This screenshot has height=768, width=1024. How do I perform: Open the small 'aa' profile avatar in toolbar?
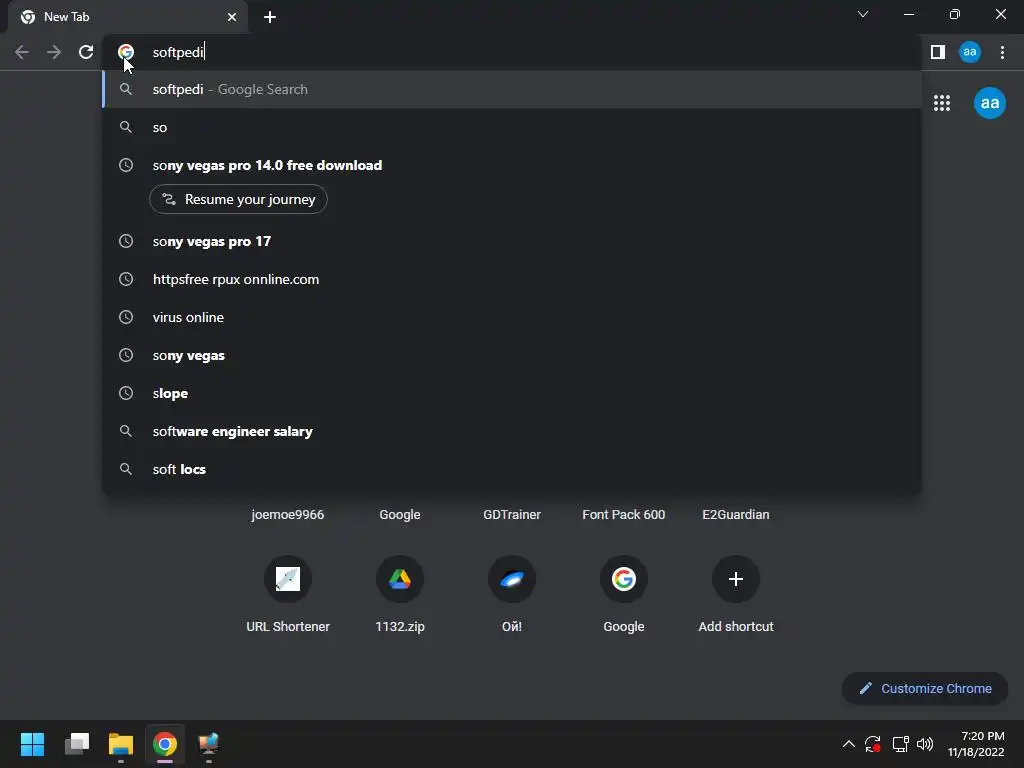(x=970, y=52)
